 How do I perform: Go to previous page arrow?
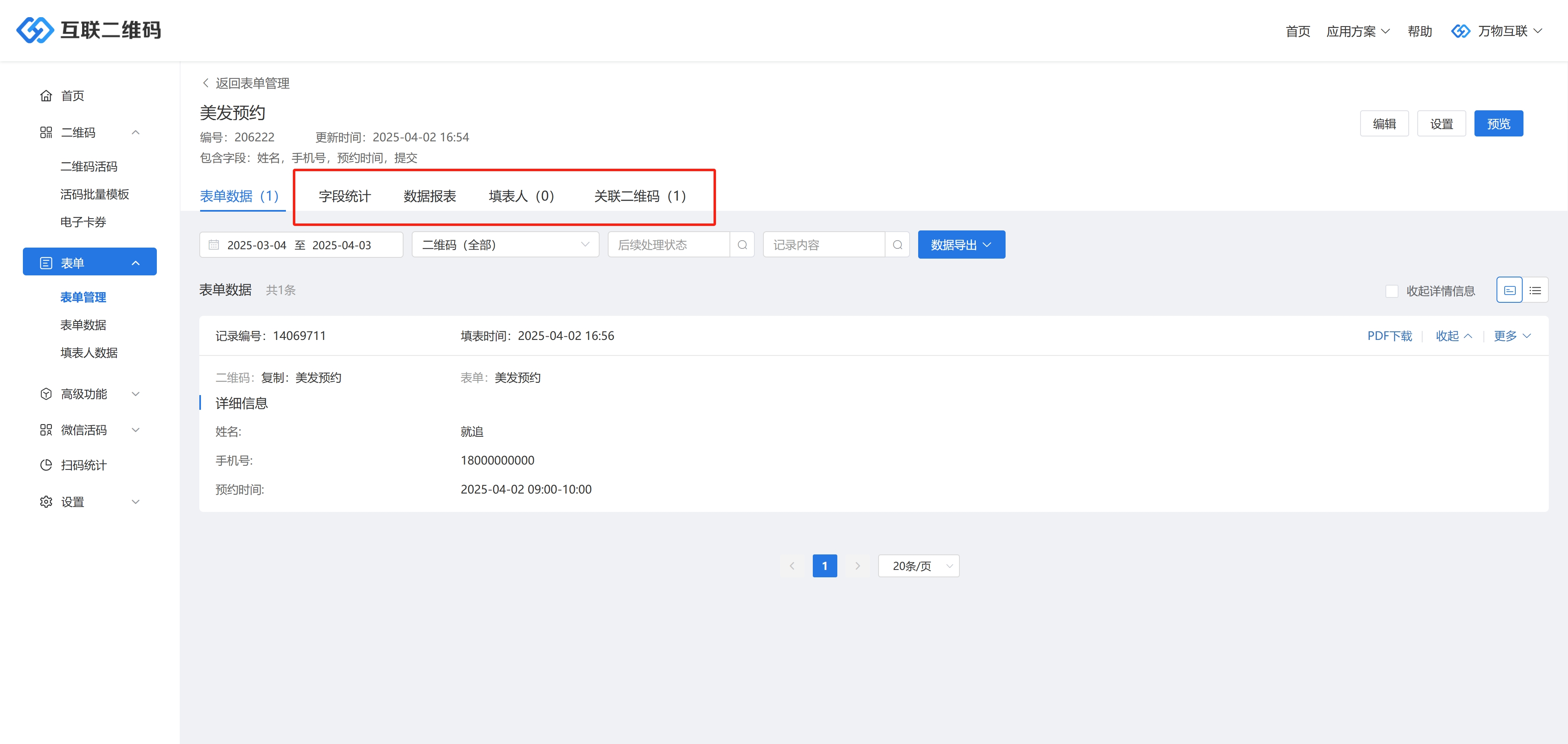coord(792,565)
